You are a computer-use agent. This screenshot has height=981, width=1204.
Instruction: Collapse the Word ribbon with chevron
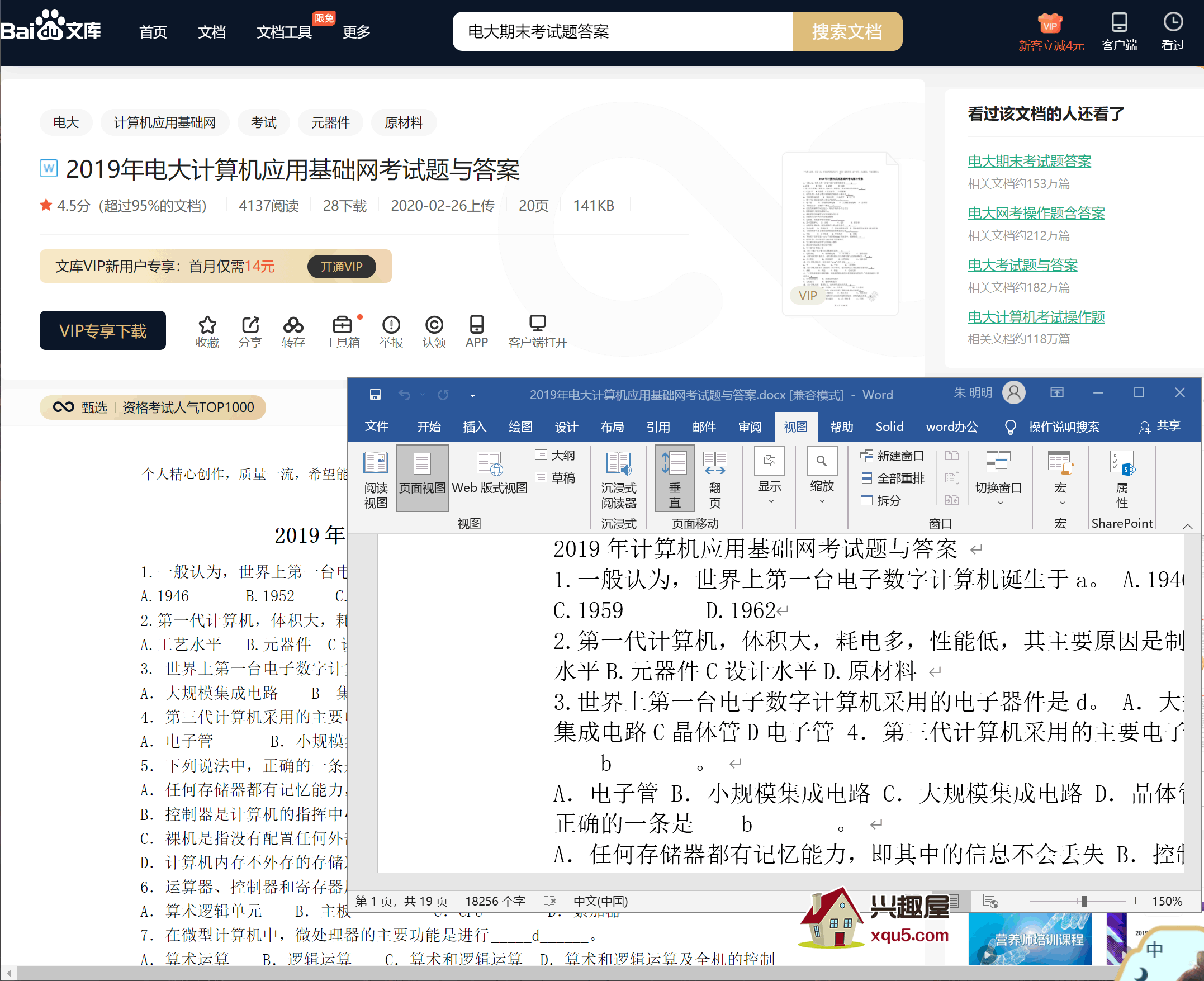tap(1188, 525)
